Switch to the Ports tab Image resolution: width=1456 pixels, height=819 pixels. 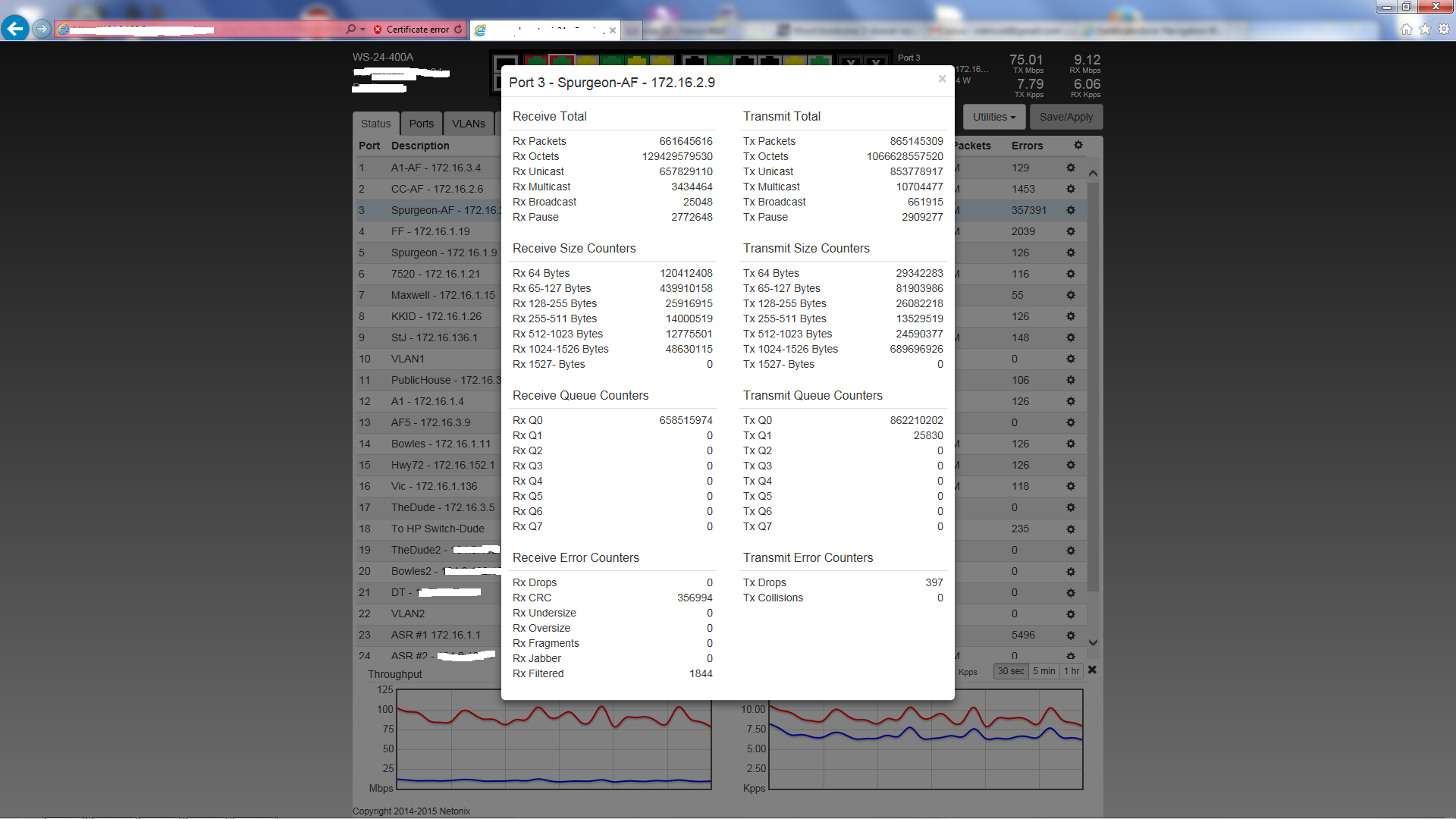[x=421, y=124]
